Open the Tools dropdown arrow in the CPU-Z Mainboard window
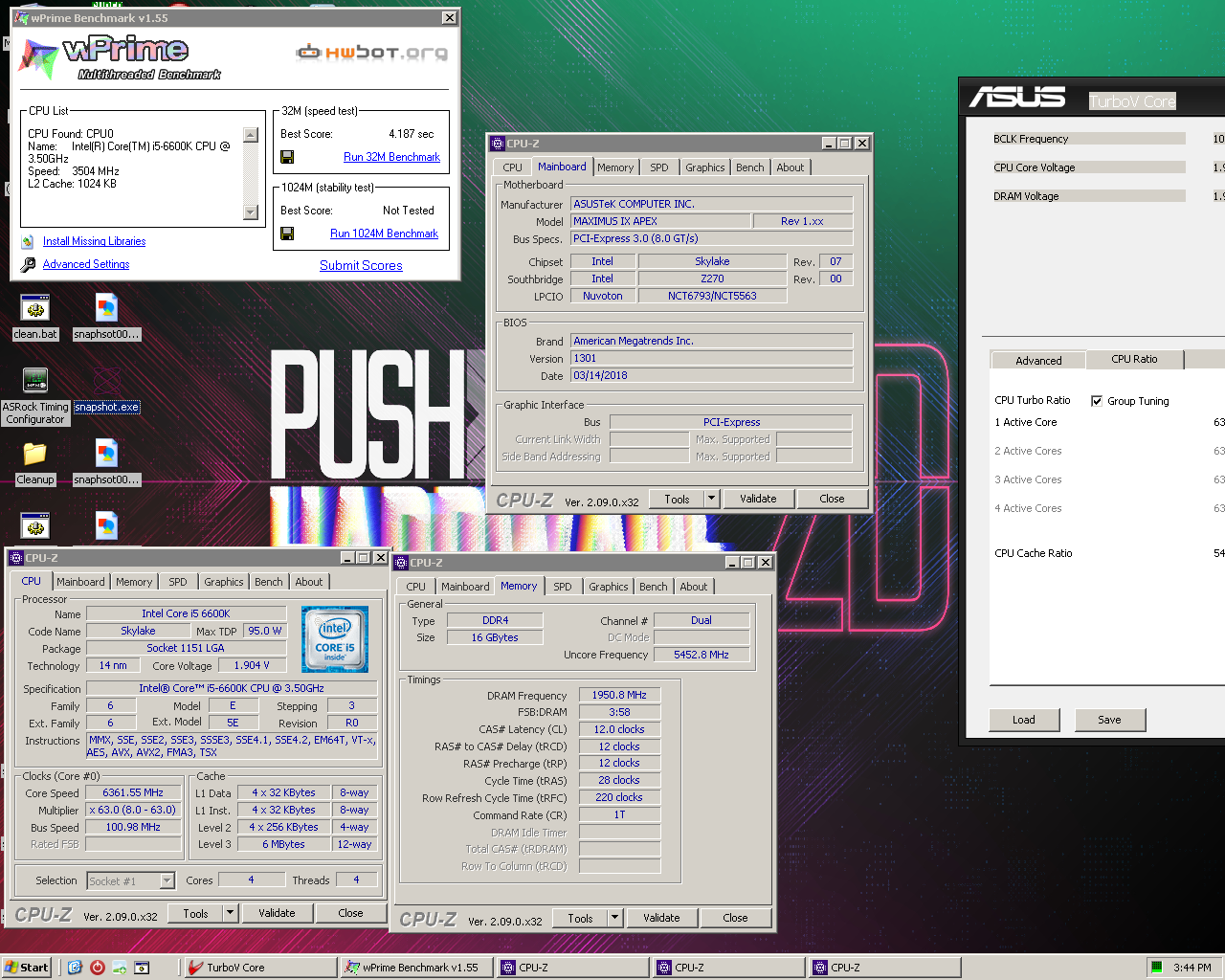This screenshot has width=1225, height=980. pos(711,499)
